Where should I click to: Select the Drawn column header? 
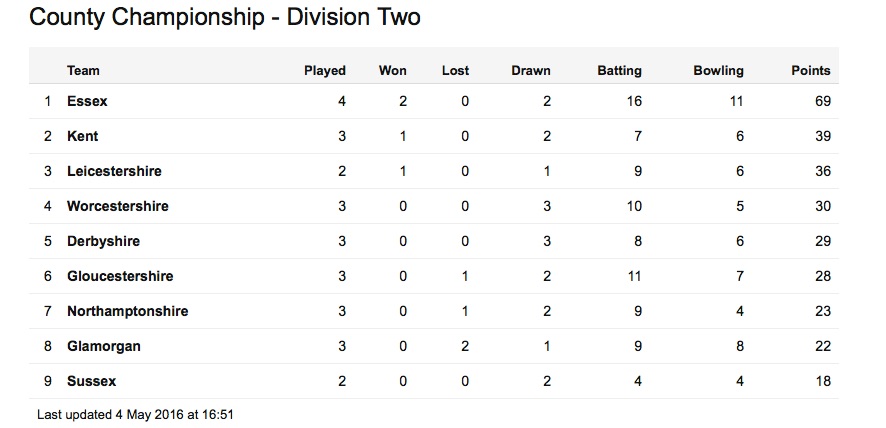(x=531, y=71)
